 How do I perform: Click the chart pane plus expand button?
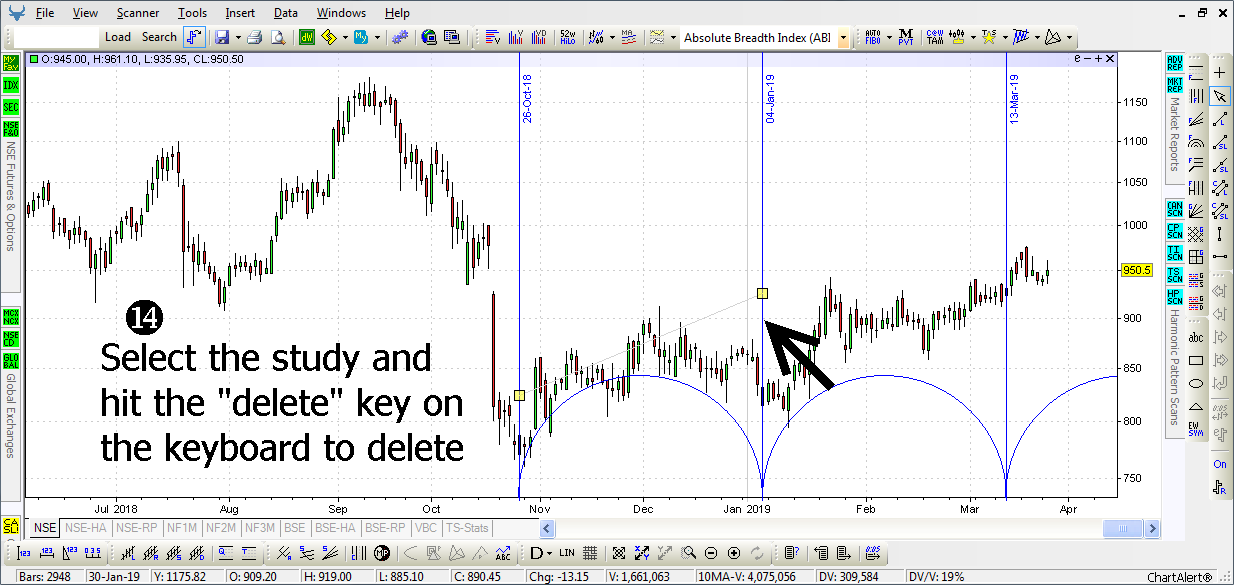pos(1098,59)
